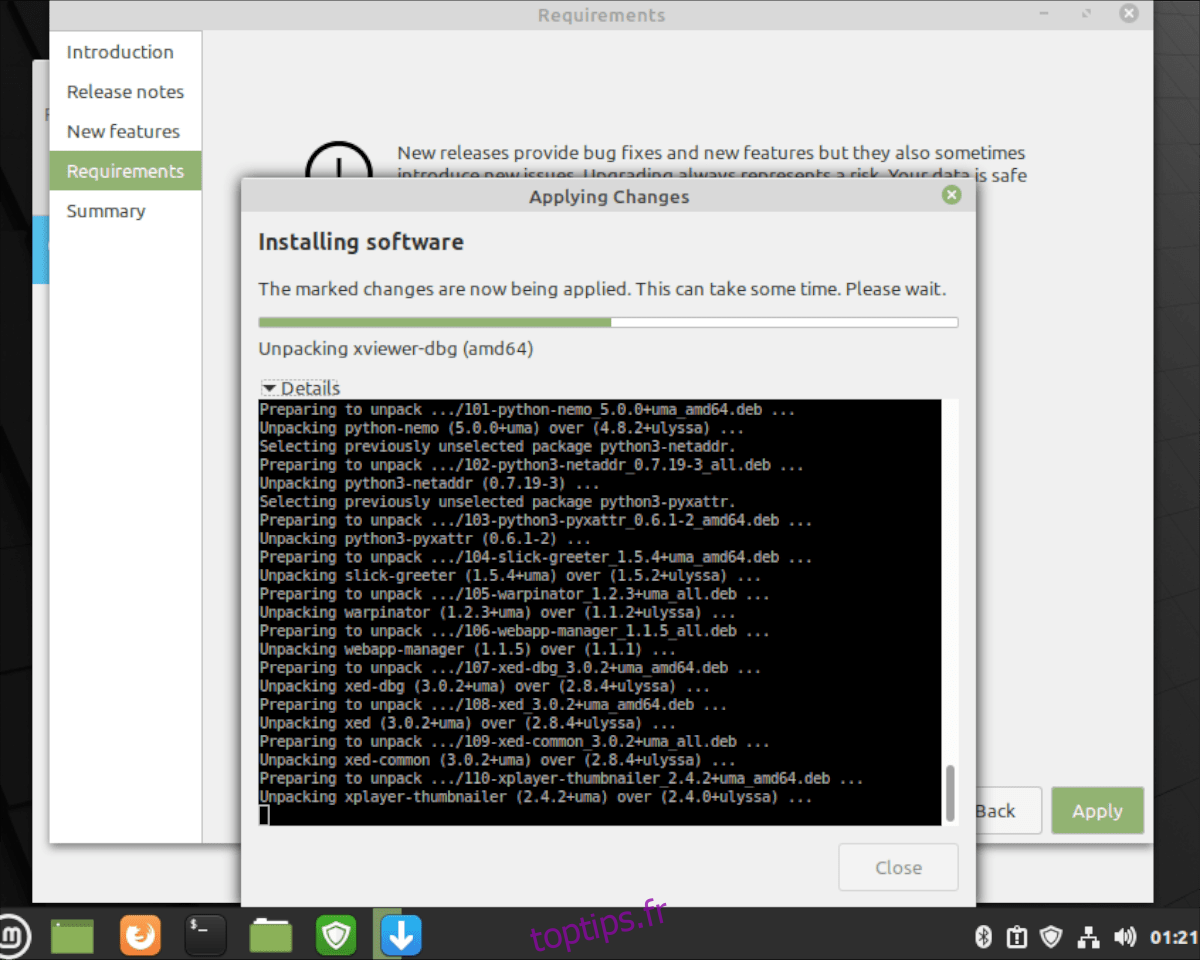Click the update shield tray icon

coord(1051,937)
